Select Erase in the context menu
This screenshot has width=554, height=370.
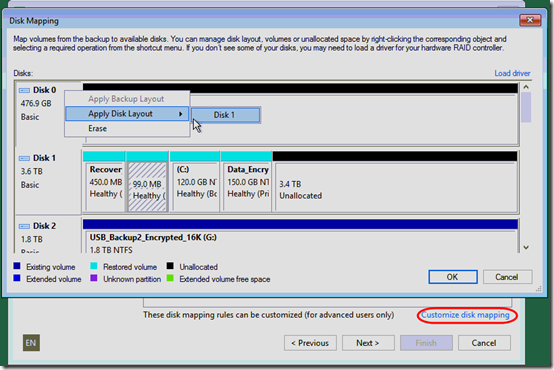point(127,129)
